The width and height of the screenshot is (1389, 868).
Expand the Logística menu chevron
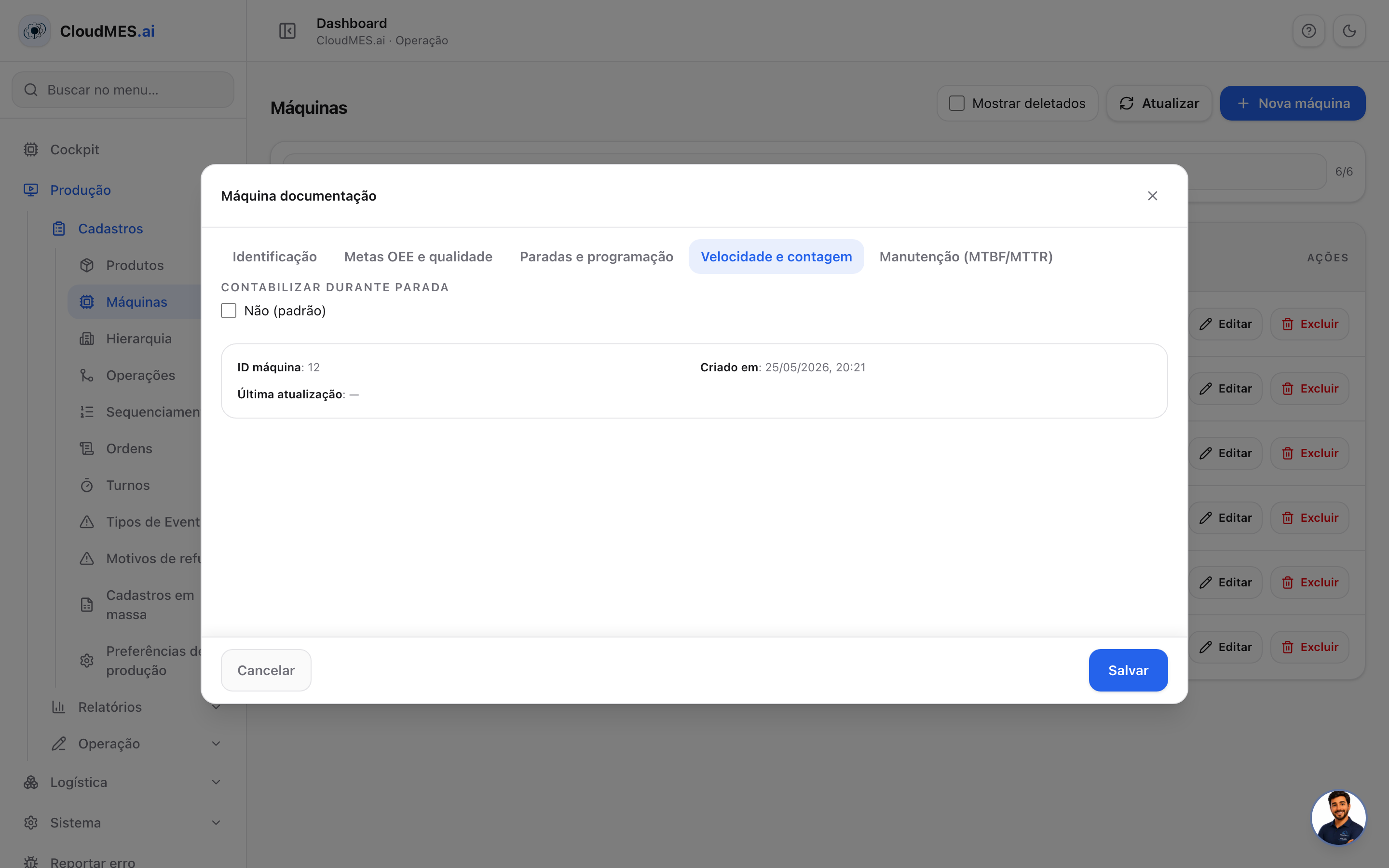pyautogui.click(x=217, y=783)
